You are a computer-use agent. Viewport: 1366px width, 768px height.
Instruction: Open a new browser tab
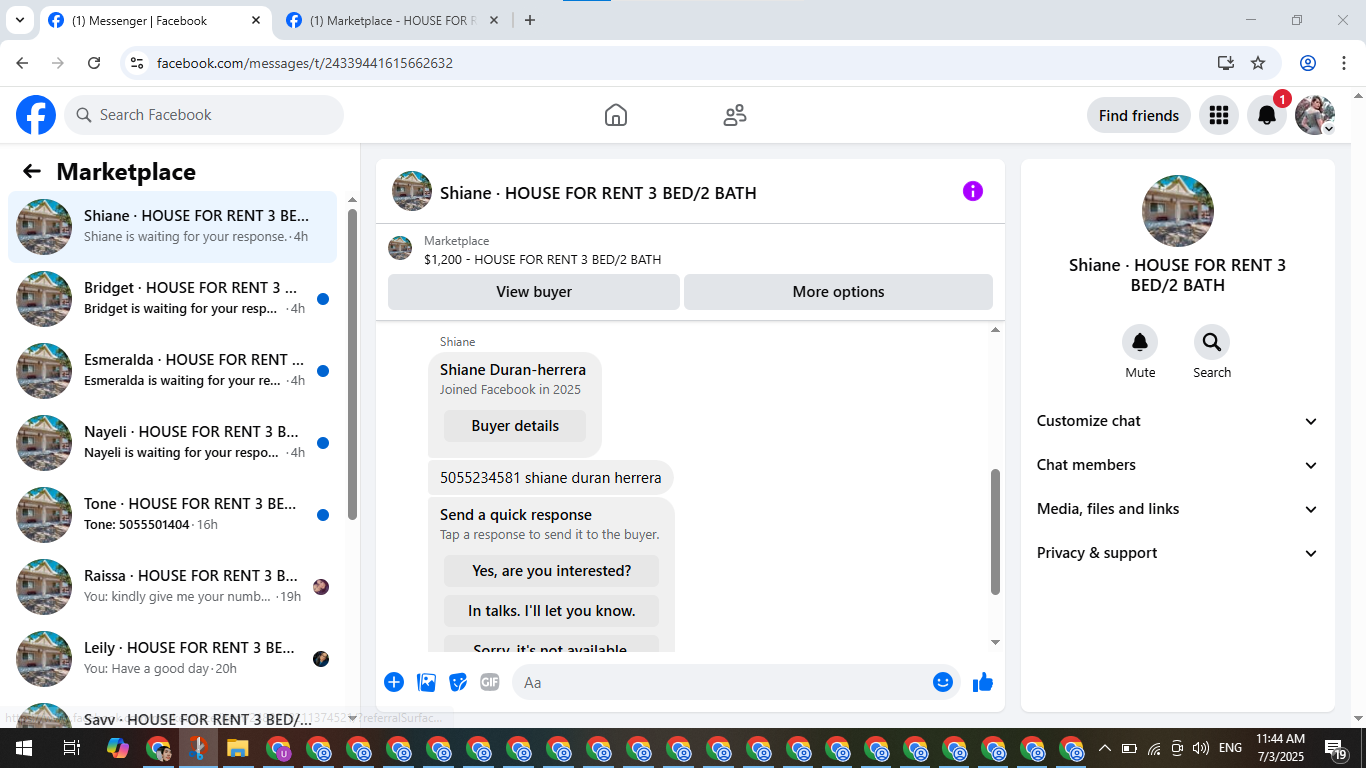coord(530,20)
